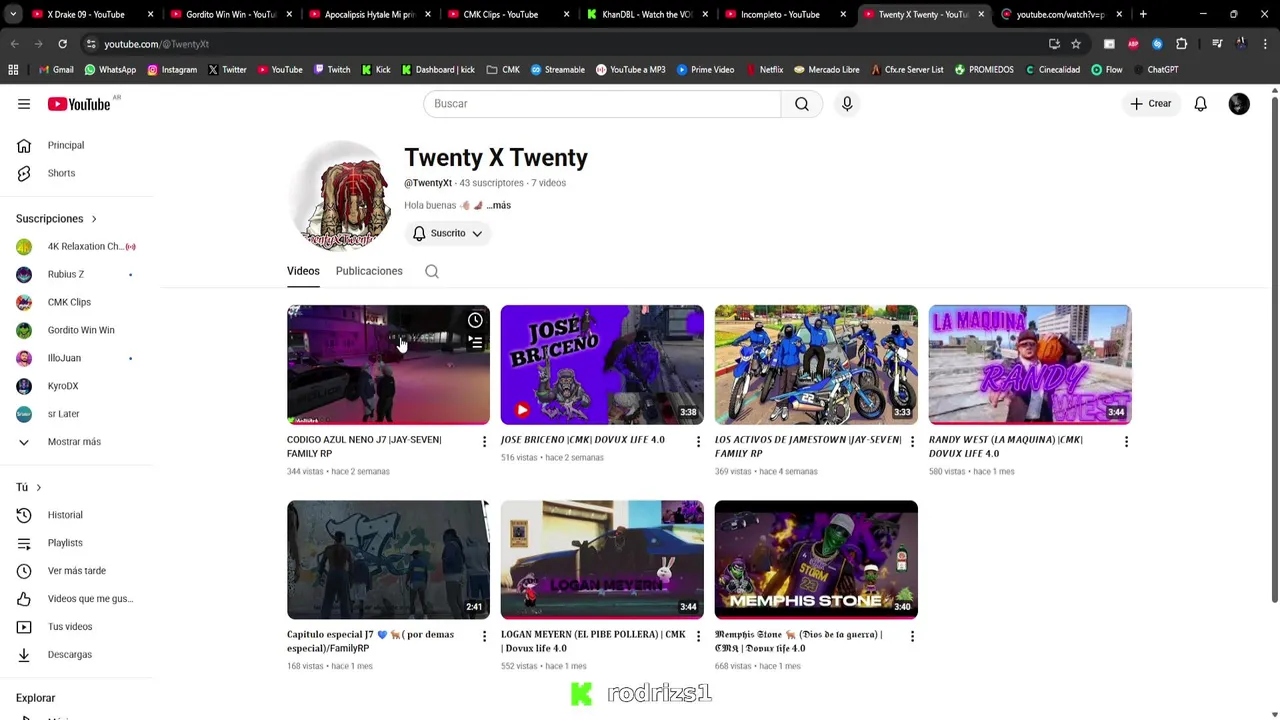Open Twitch bookmark
Viewport: 1280px width, 720px height.
pos(332,70)
